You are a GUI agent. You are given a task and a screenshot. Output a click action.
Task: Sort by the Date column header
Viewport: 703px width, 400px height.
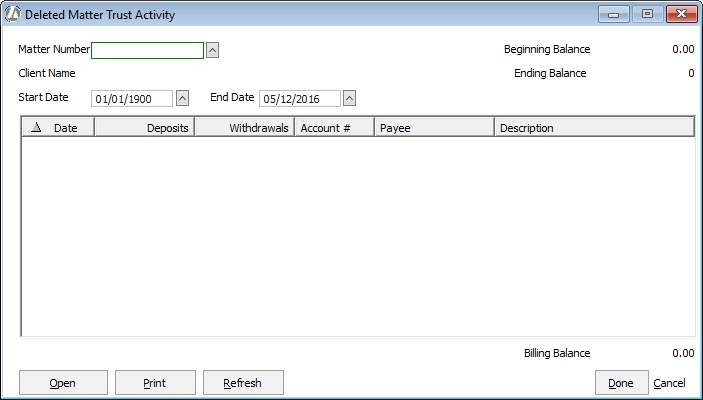click(58, 127)
